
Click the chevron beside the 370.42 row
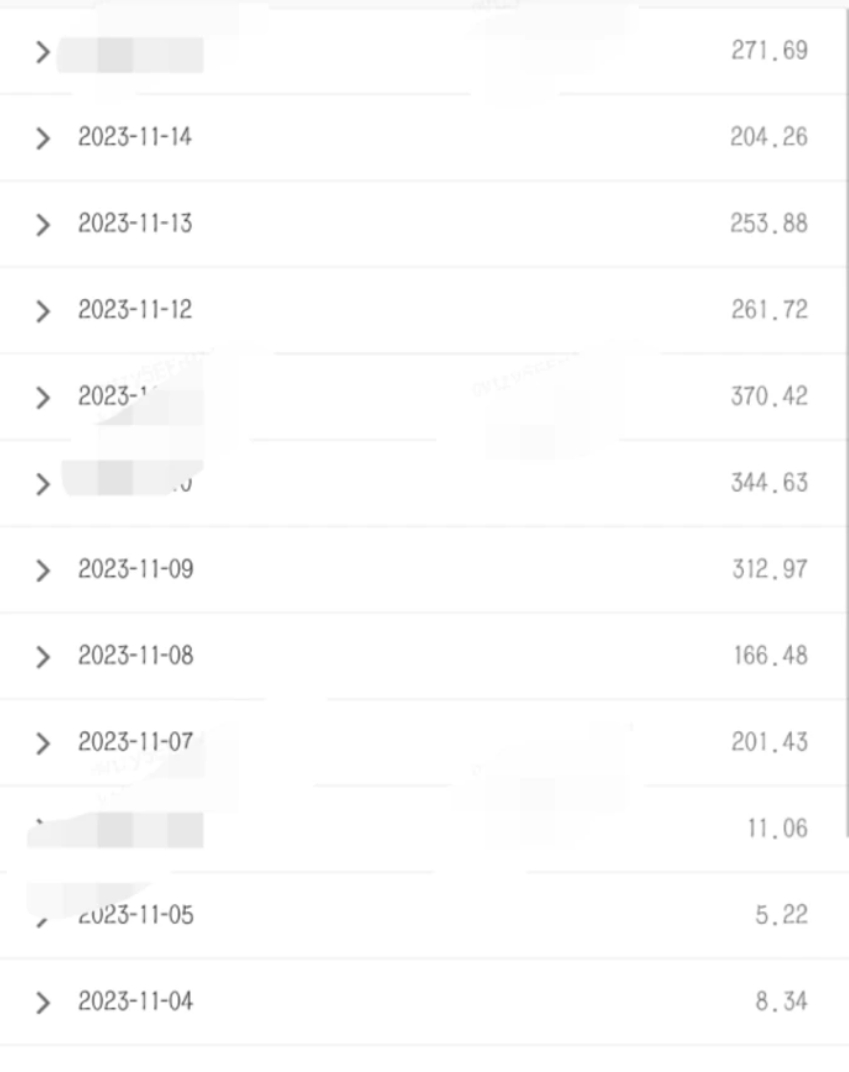pyautogui.click(x=42, y=398)
